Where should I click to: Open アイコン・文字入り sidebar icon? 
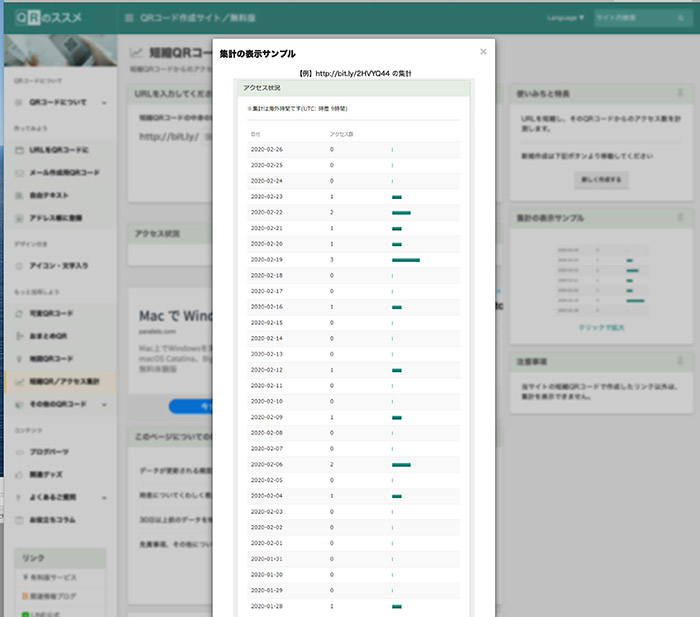[19, 266]
